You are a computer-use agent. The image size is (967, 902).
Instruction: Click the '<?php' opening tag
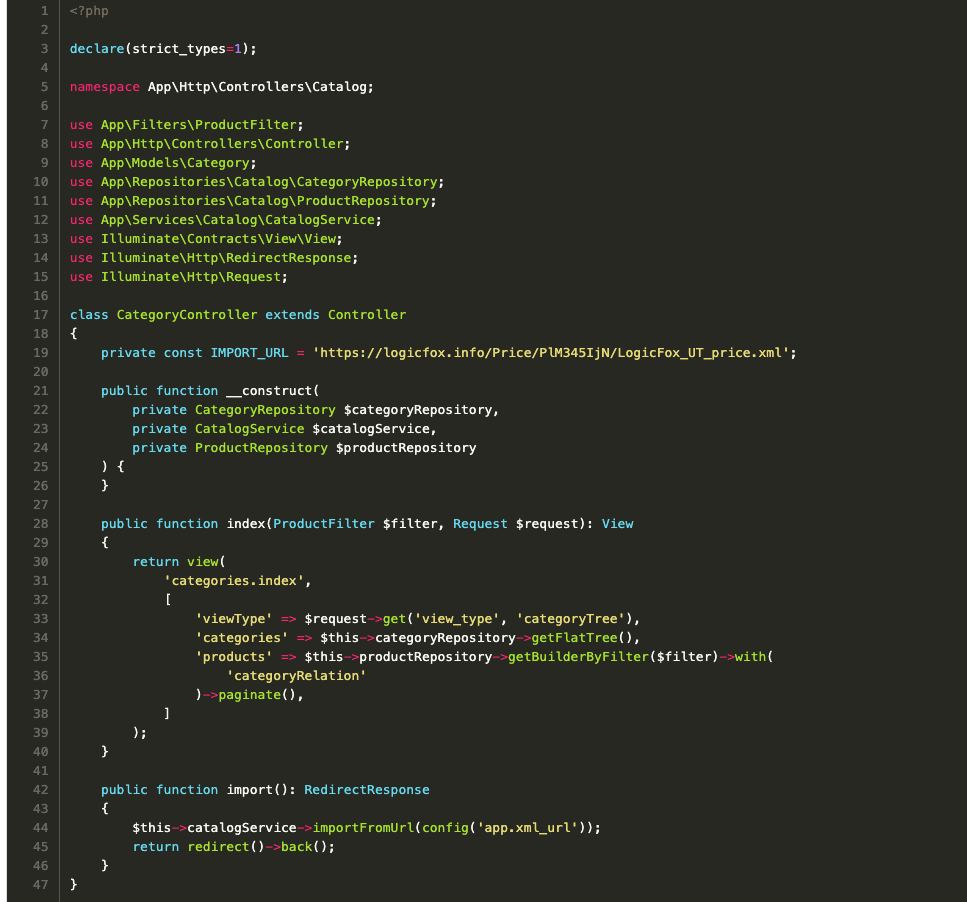click(x=89, y=11)
